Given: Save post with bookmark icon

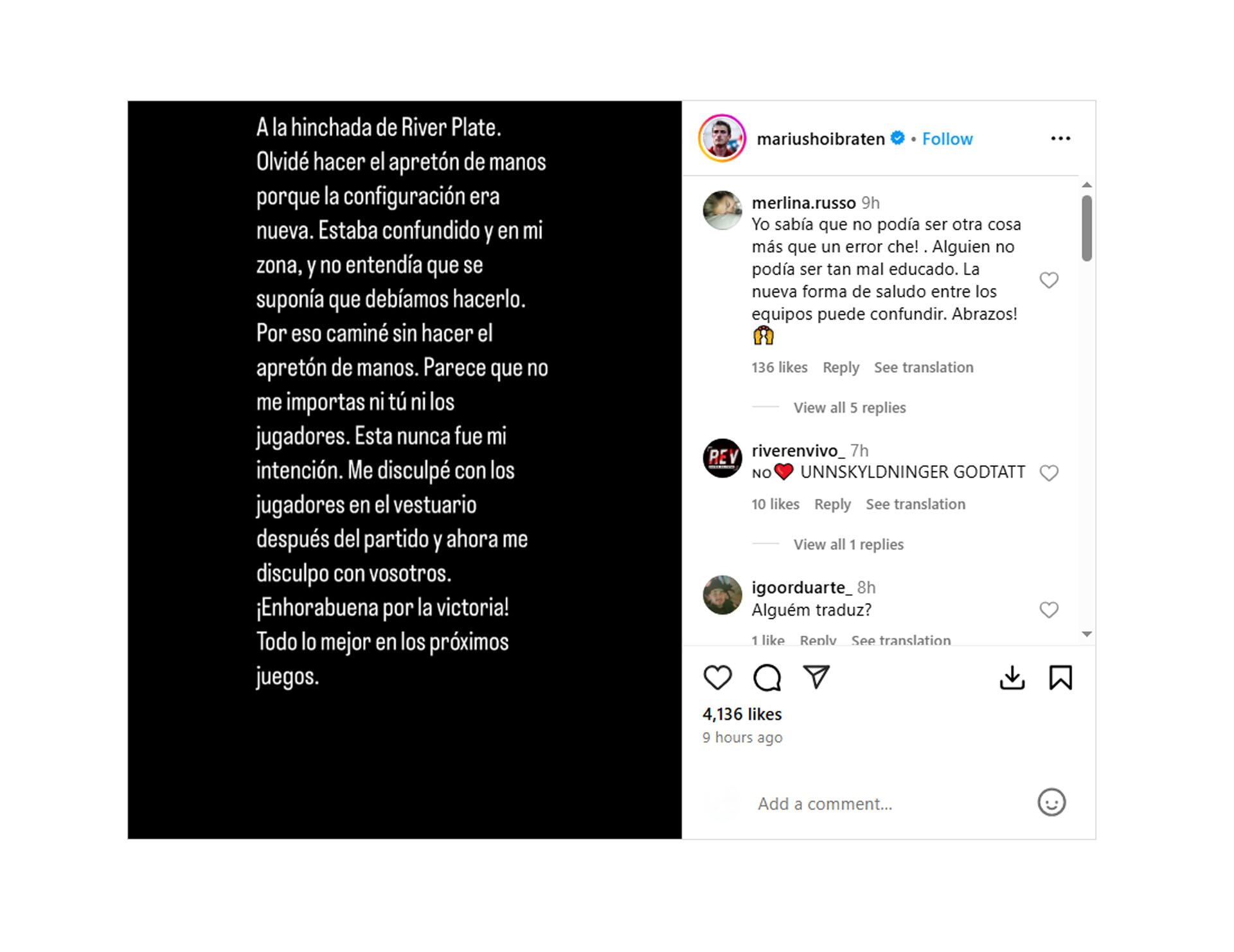Looking at the screenshot, I should (1060, 678).
